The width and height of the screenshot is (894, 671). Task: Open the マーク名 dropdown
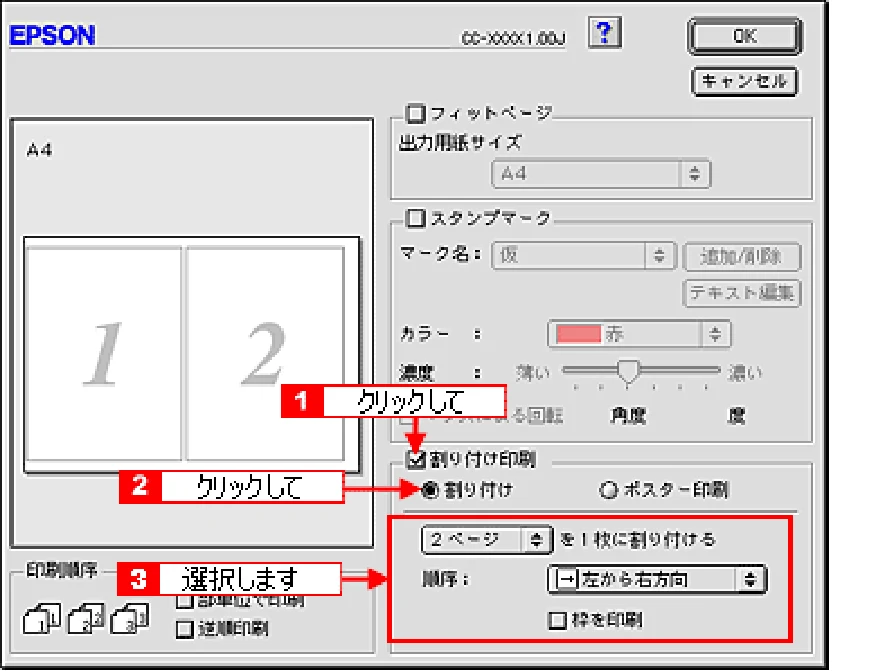click(584, 255)
